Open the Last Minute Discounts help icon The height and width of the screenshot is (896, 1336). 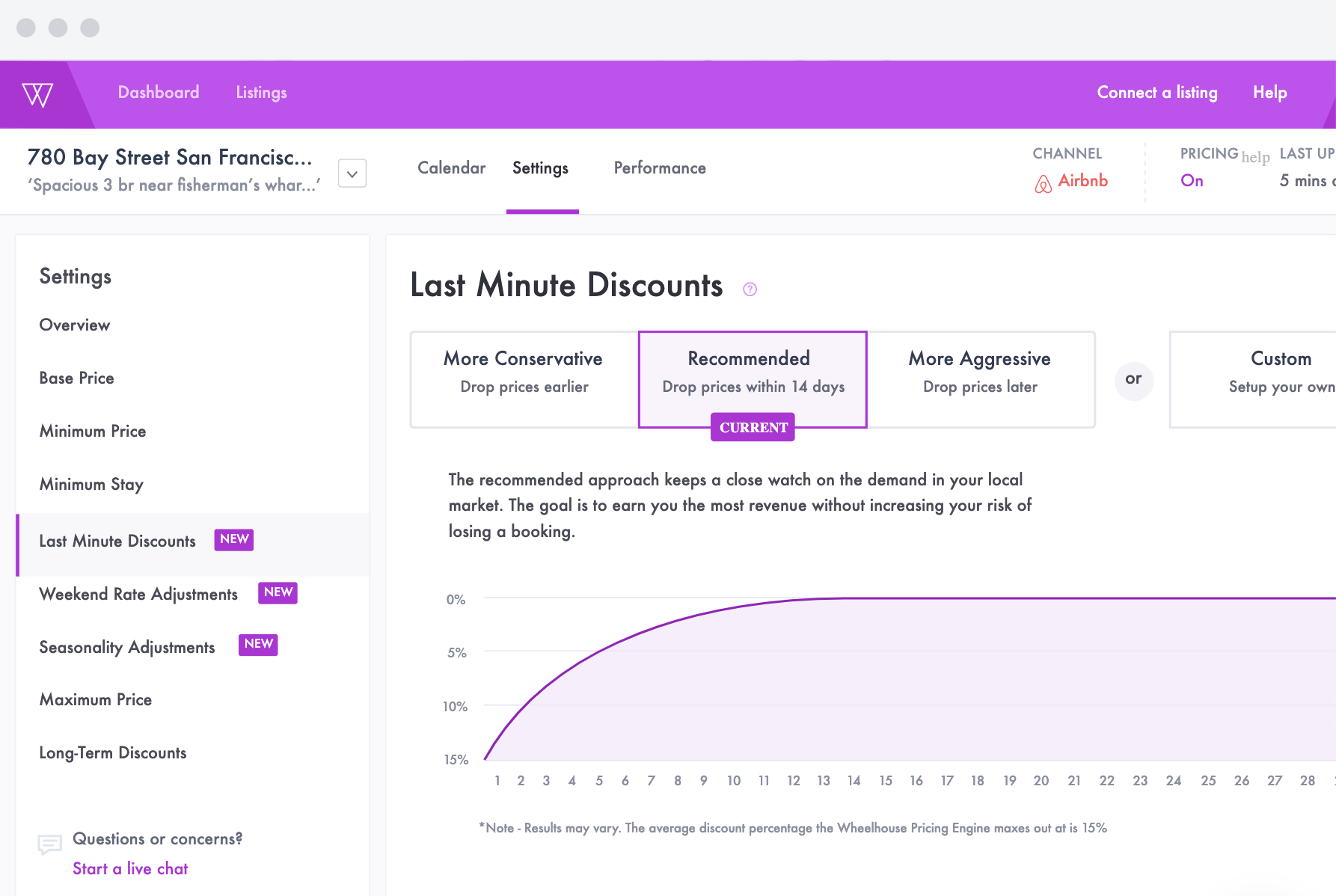click(750, 289)
